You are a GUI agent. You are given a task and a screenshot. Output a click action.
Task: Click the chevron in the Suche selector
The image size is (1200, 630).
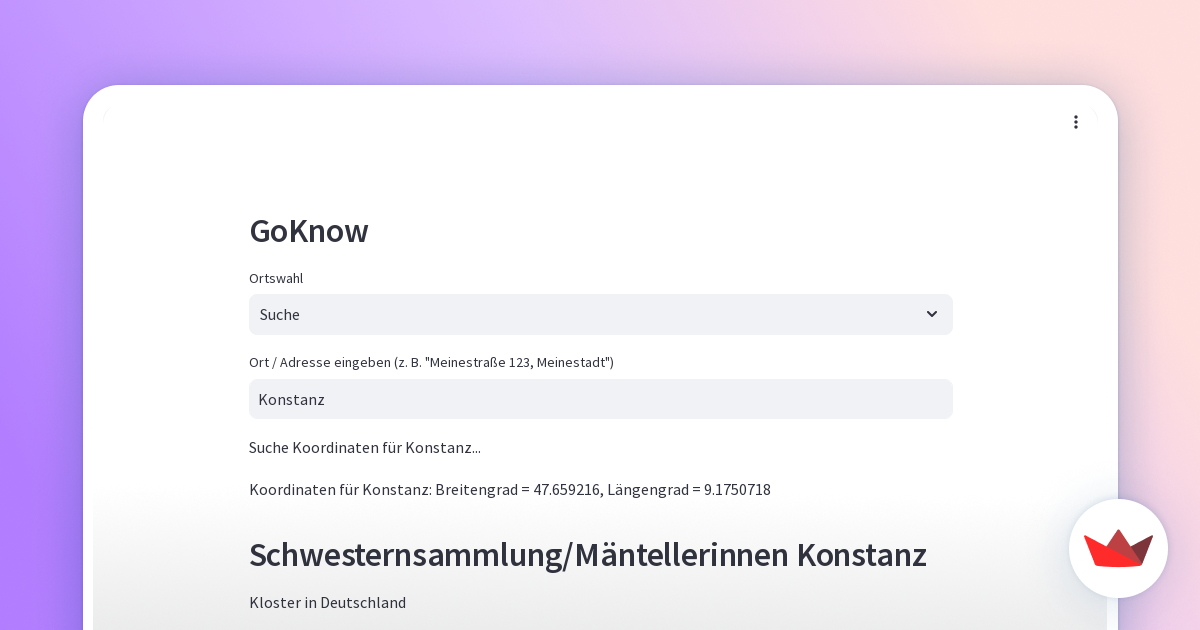click(932, 314)
